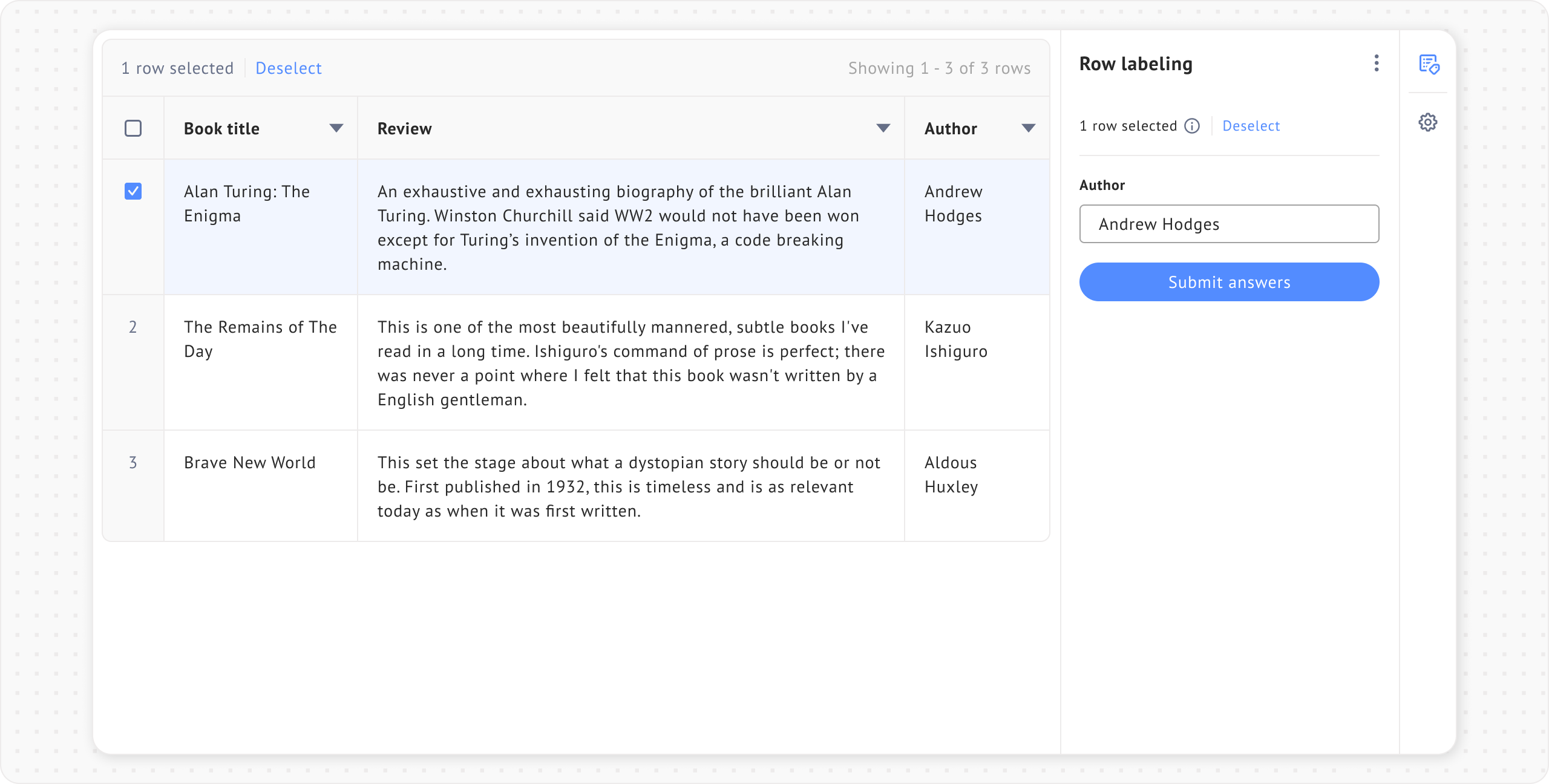
Task: Click Deselect in Row labeling panel
Action: [1251, 126]
